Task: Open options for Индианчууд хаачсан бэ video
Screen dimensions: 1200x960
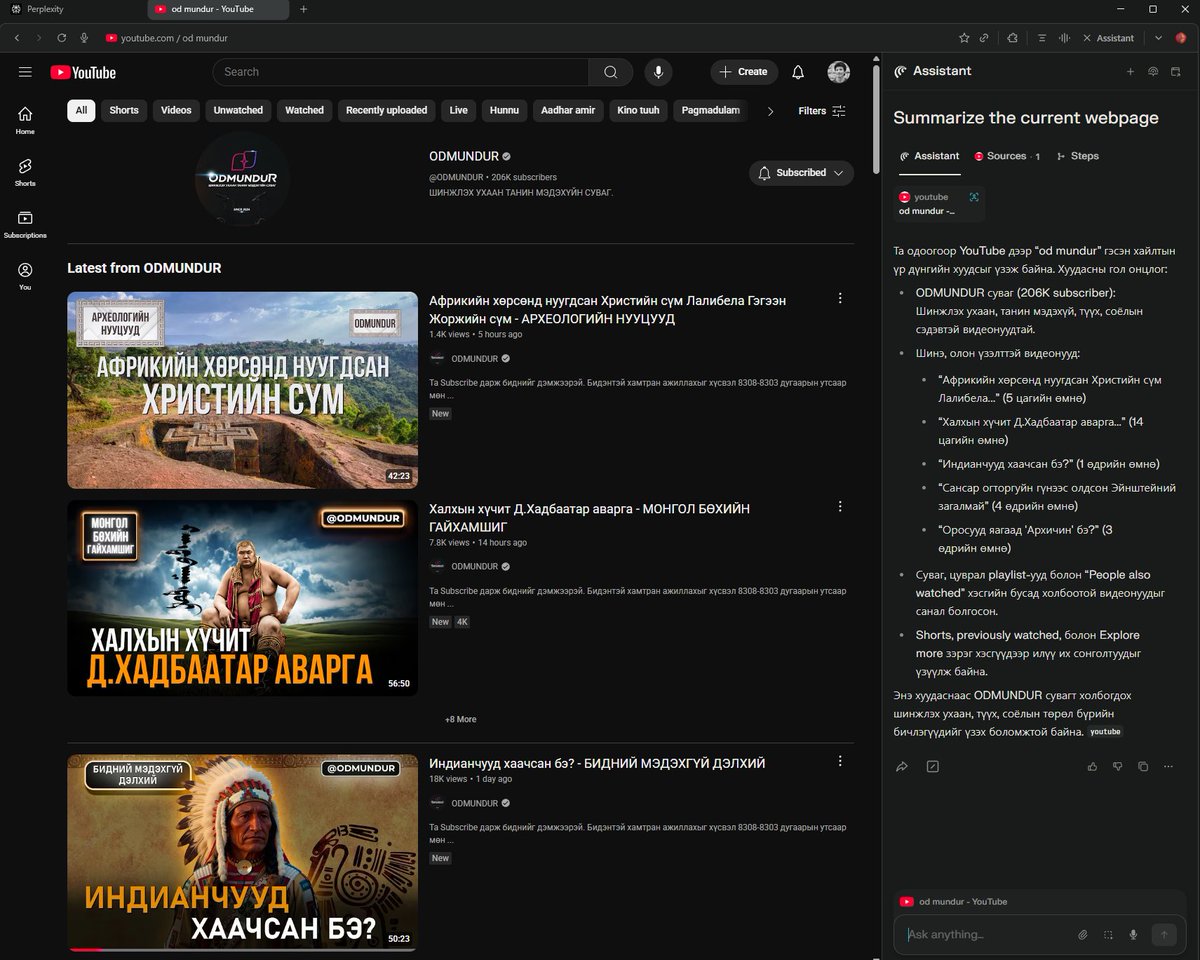Action: [840, 761]
